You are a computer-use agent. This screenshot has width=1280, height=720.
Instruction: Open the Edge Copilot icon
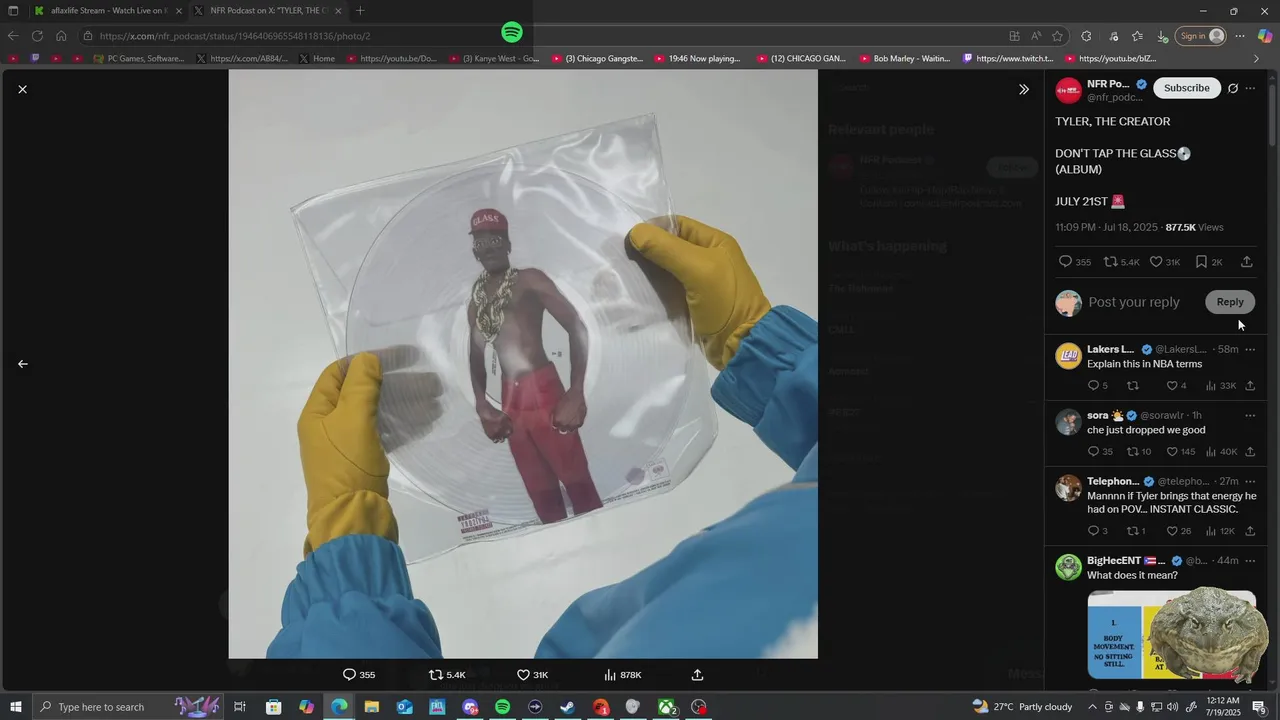1265,36
